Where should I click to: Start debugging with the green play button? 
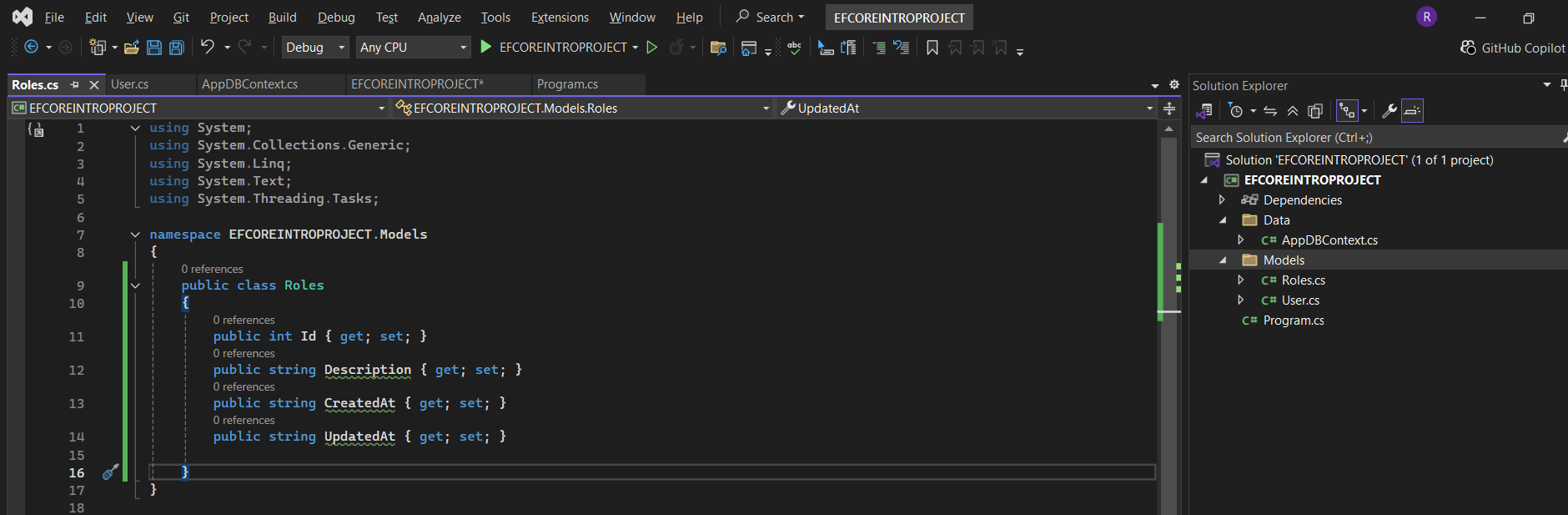pyautogui.click(x=486, y=48)
